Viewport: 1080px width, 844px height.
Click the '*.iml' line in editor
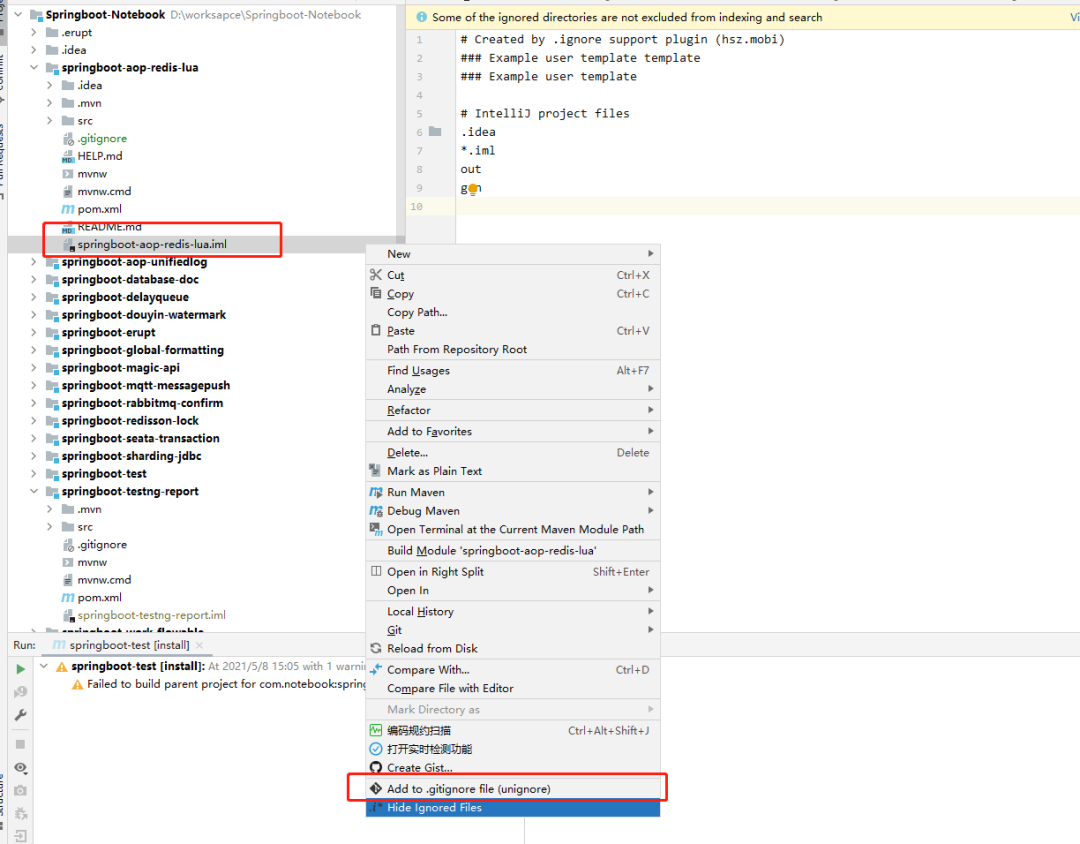tap(478, 150)
